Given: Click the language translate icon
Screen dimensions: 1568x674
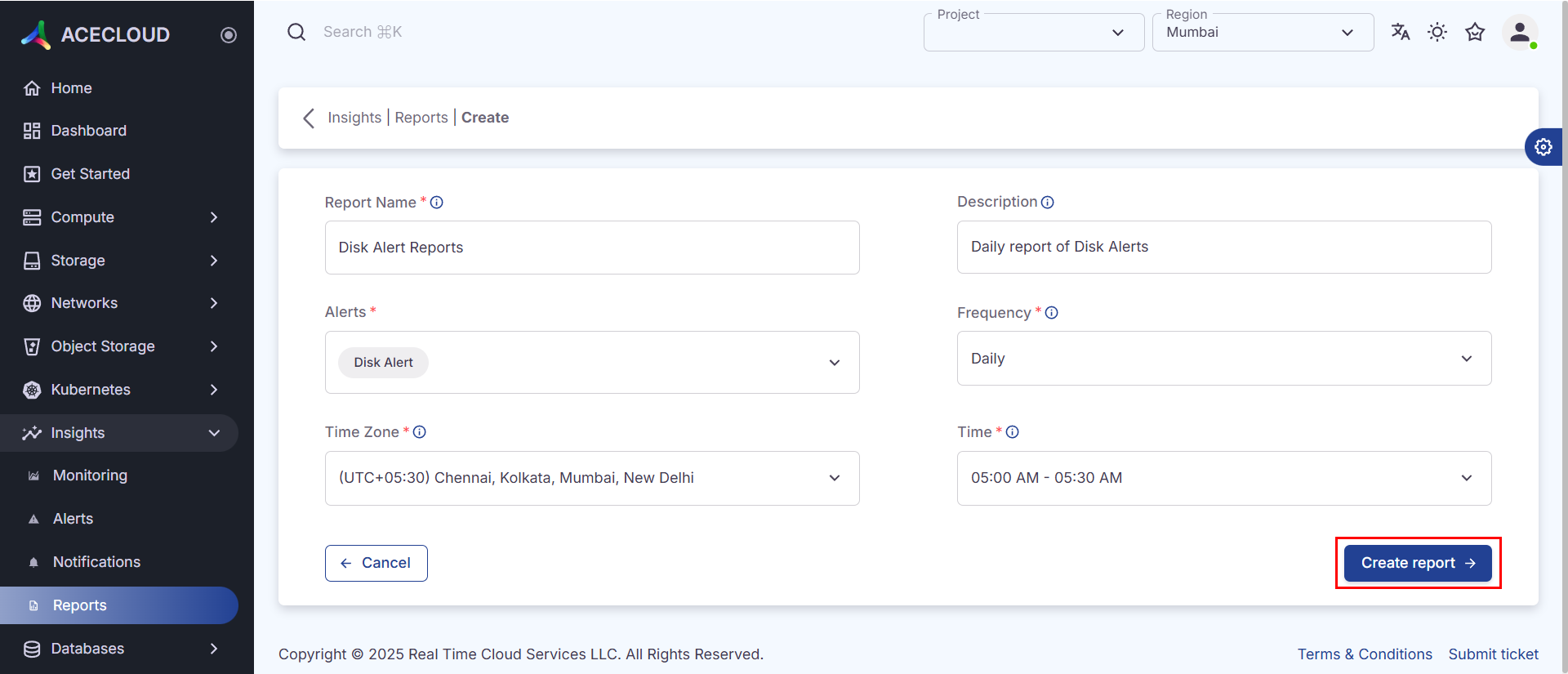Looking at the screenshot, I should point(1401,32).
